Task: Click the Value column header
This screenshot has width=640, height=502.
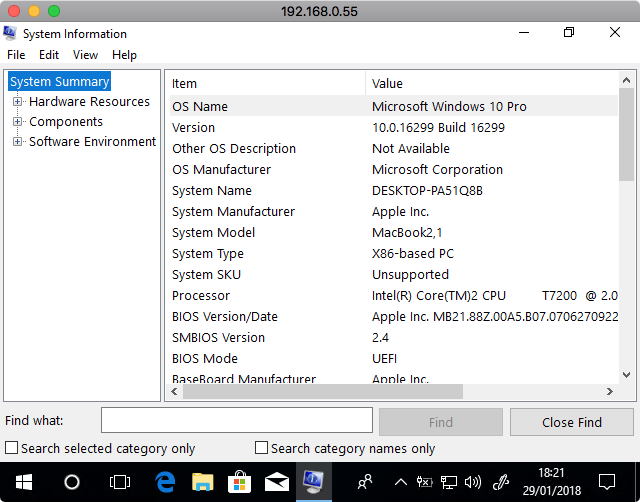Action: [492, 83]
